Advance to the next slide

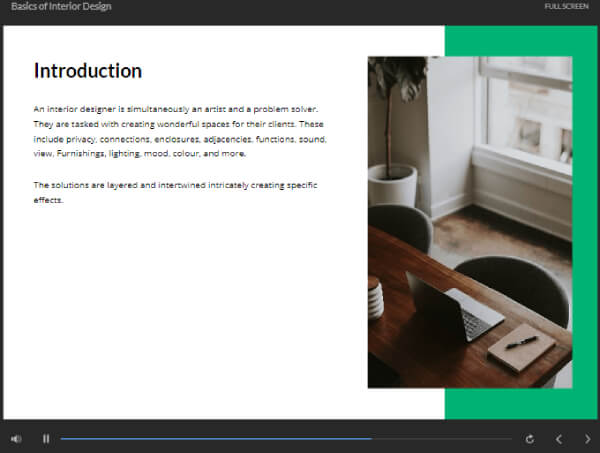pyautogui.click(x=587, y=438)
